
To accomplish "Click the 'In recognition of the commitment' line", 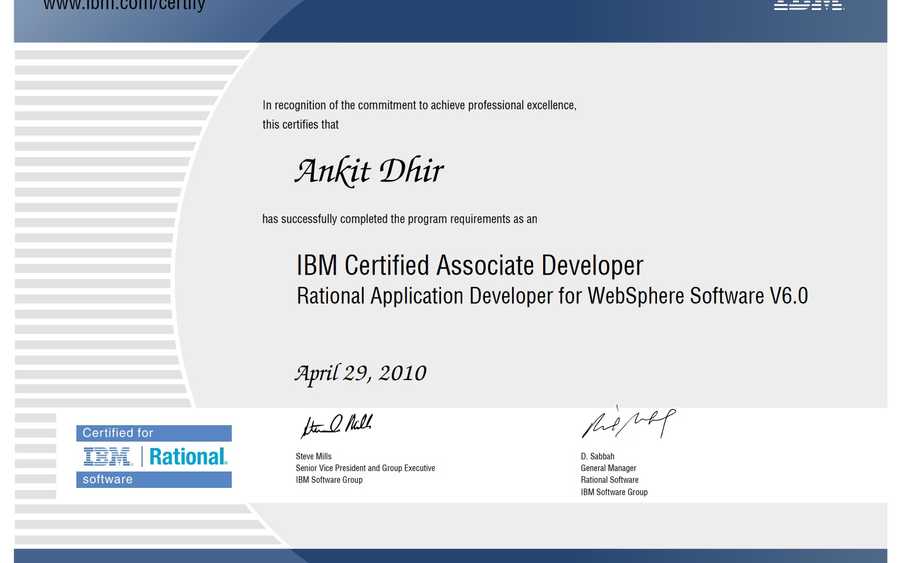I will point(419,106).
